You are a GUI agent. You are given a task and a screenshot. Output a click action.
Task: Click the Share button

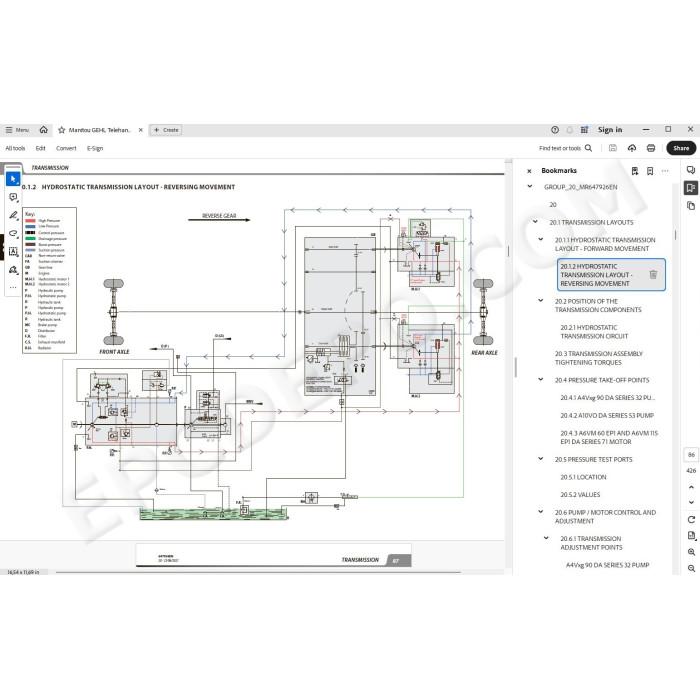(681, 148)
